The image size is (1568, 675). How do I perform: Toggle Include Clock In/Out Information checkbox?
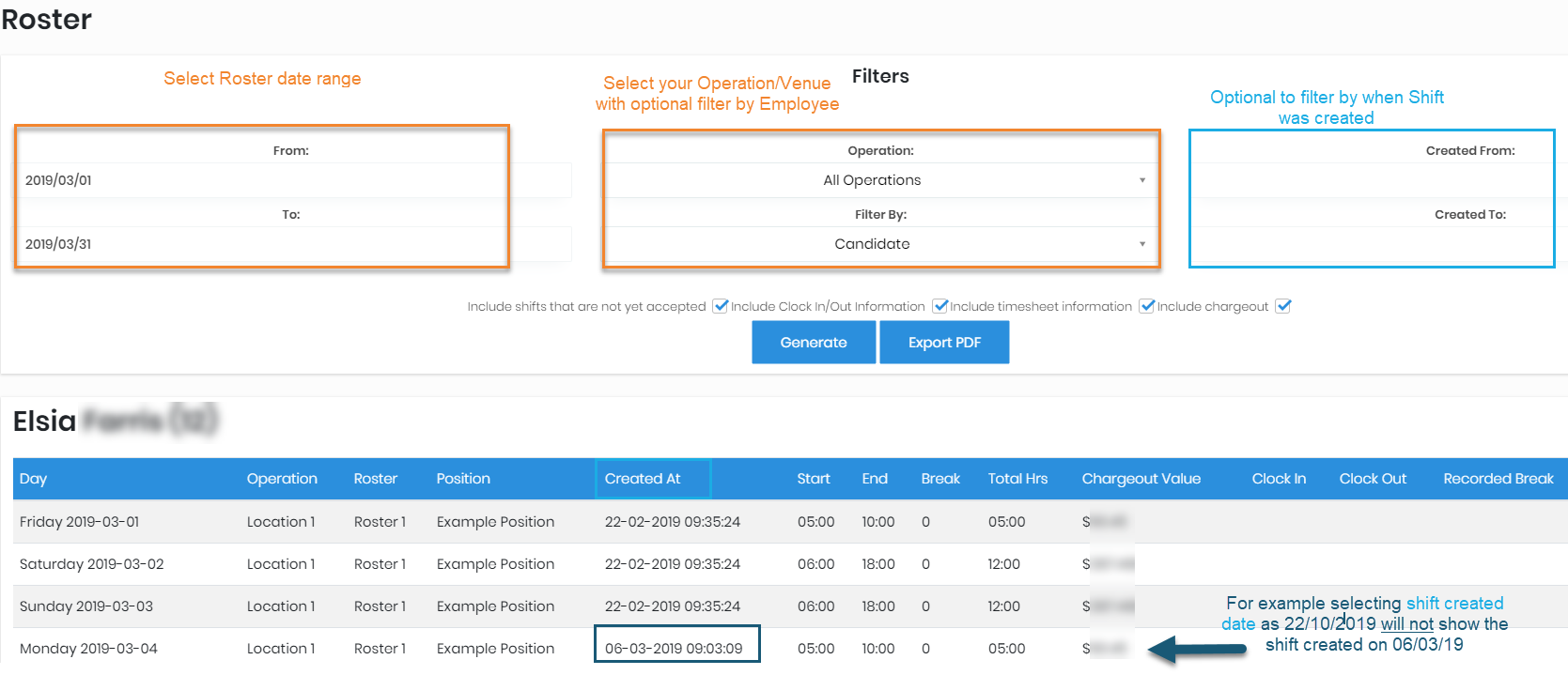point(939,306)
